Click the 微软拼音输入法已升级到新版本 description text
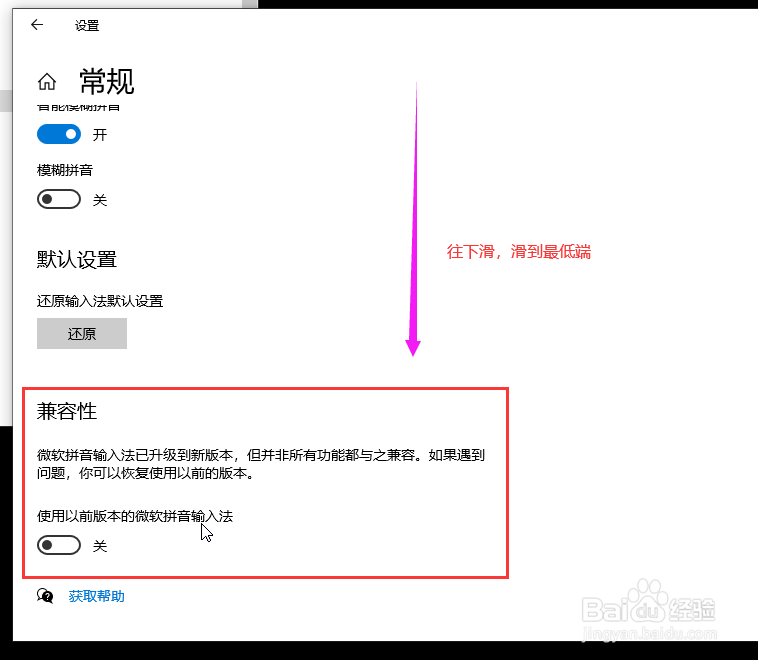This screenshot has height=660, width=758. click(261, 464)
